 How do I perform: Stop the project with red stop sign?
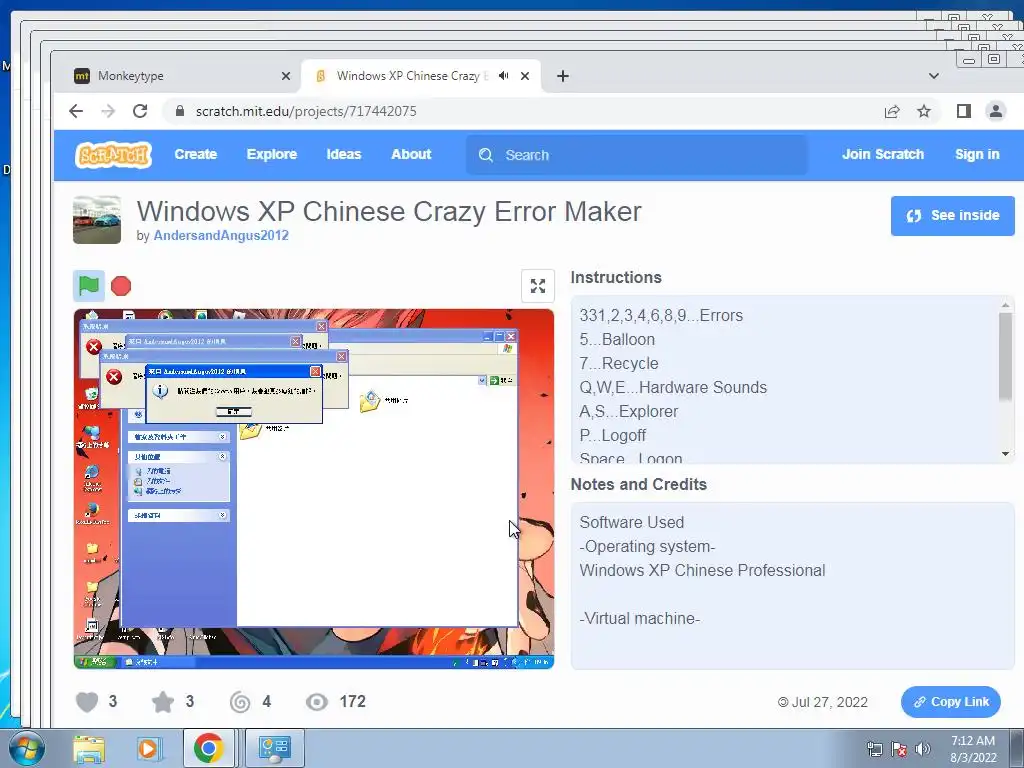pos(121,286)
